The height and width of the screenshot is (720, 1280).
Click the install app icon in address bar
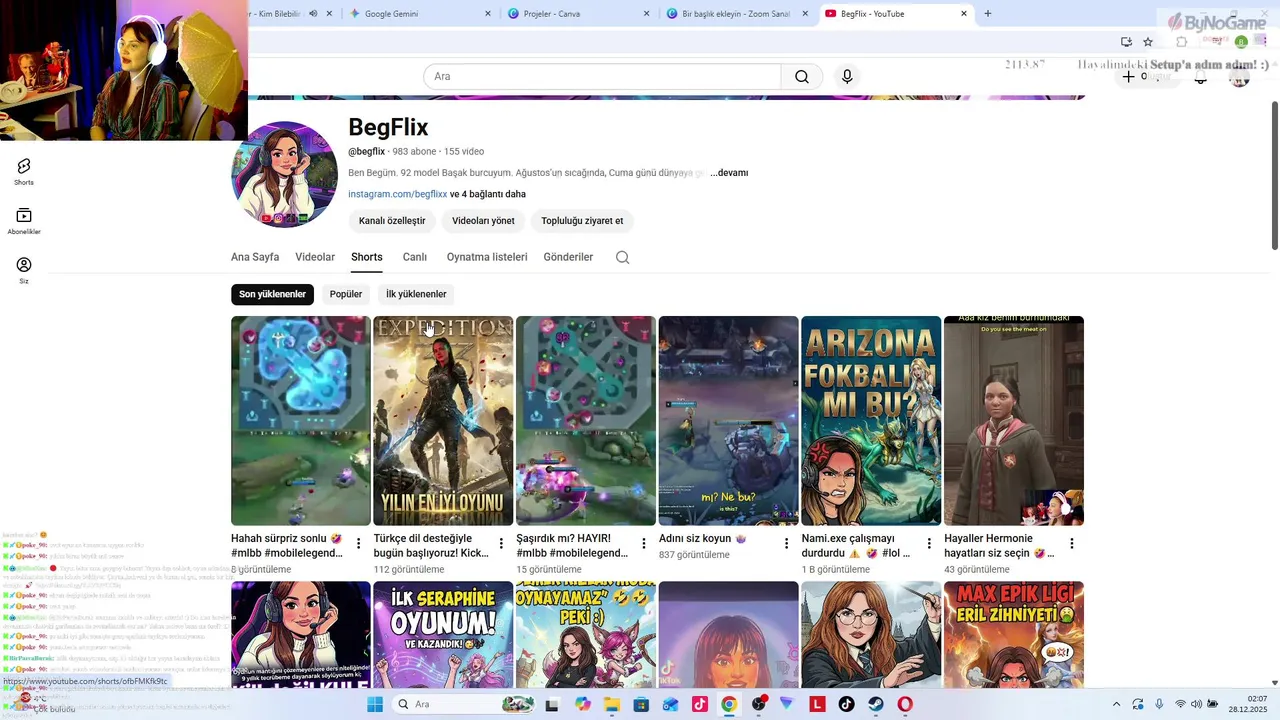tap(1126, 42)
